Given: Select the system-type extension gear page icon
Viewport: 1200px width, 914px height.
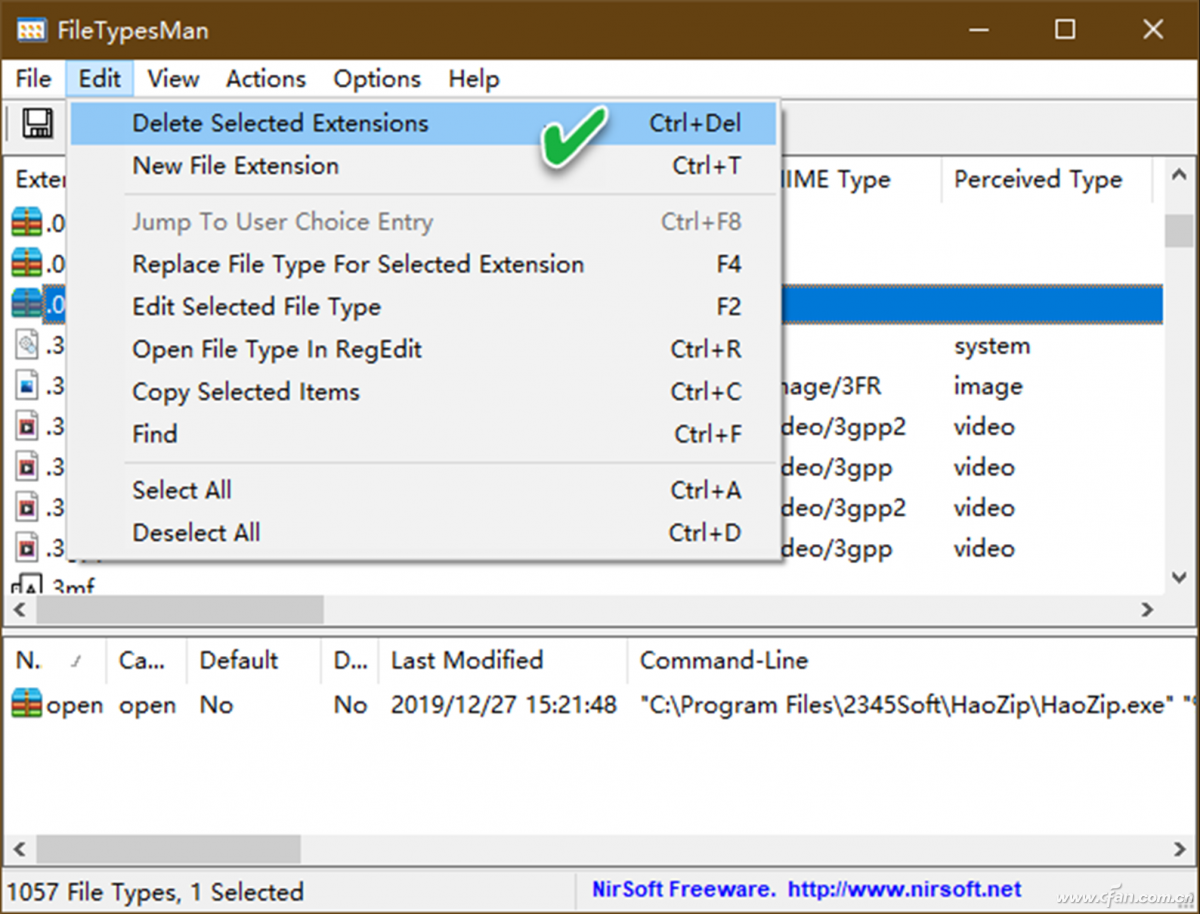Looking at the screenshot, I should point(27,346).
